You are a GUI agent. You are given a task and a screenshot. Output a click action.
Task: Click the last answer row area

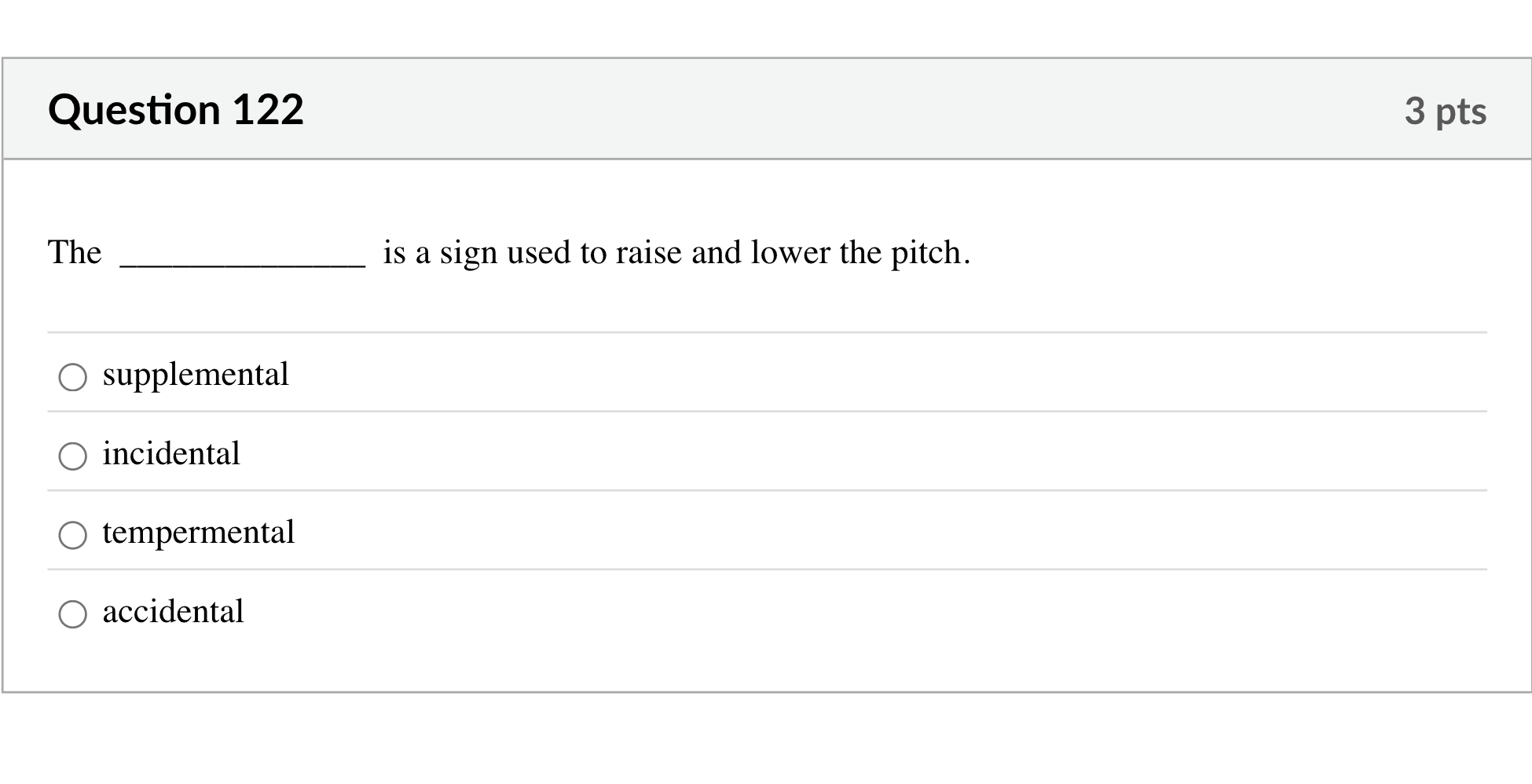coord(766,612)
